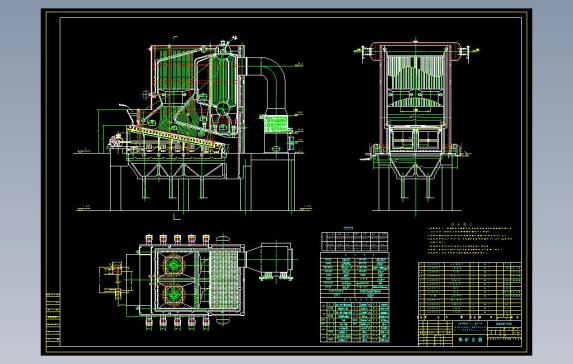Viewport: 573px width, 364px height.
Task: Click the cyan specification parameter table
Action: [354, 297]
